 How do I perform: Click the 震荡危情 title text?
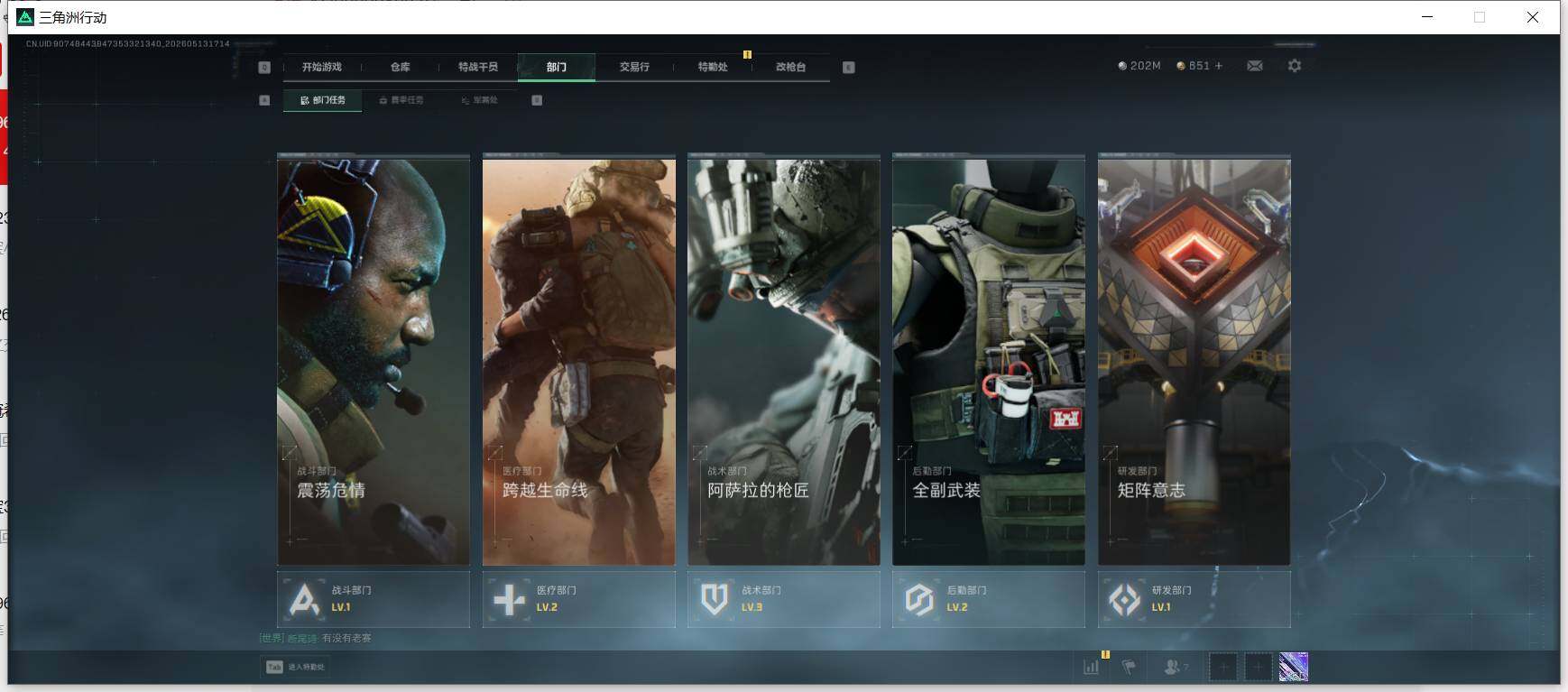331,491
